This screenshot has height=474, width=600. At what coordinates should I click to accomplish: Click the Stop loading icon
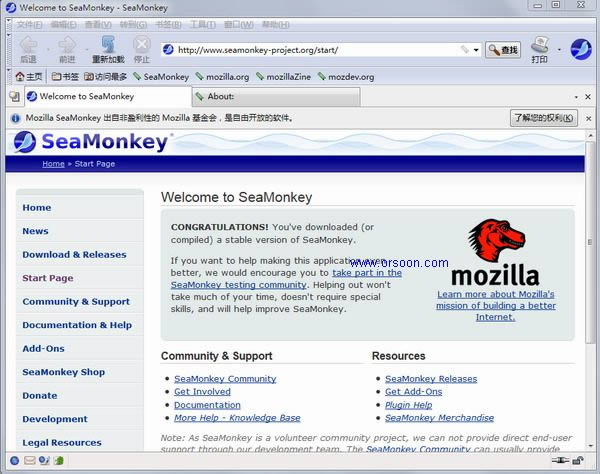point(142,46)
